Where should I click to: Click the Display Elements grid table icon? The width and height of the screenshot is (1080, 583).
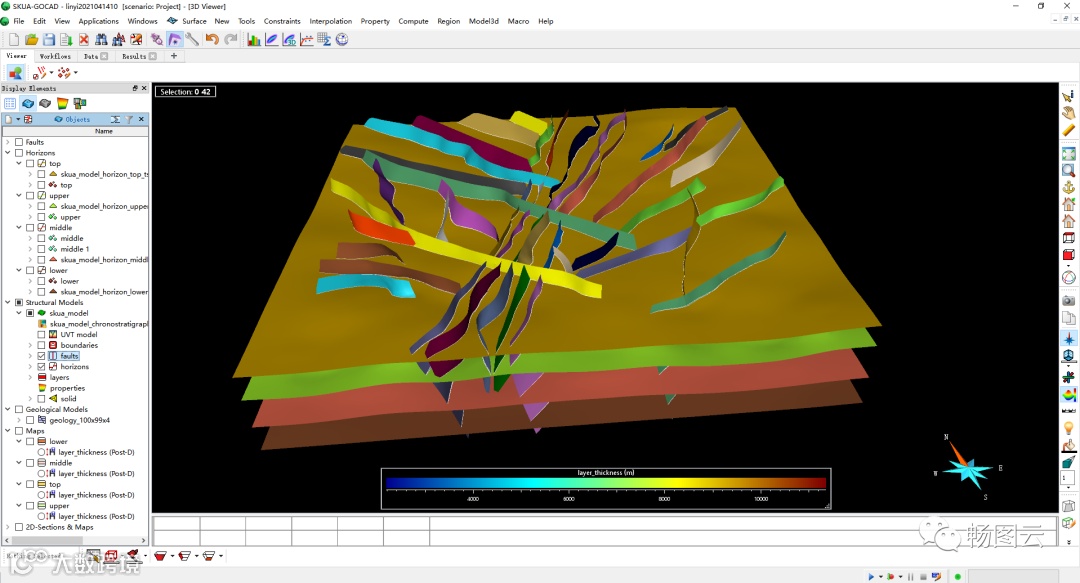click(x=10, y=103)
